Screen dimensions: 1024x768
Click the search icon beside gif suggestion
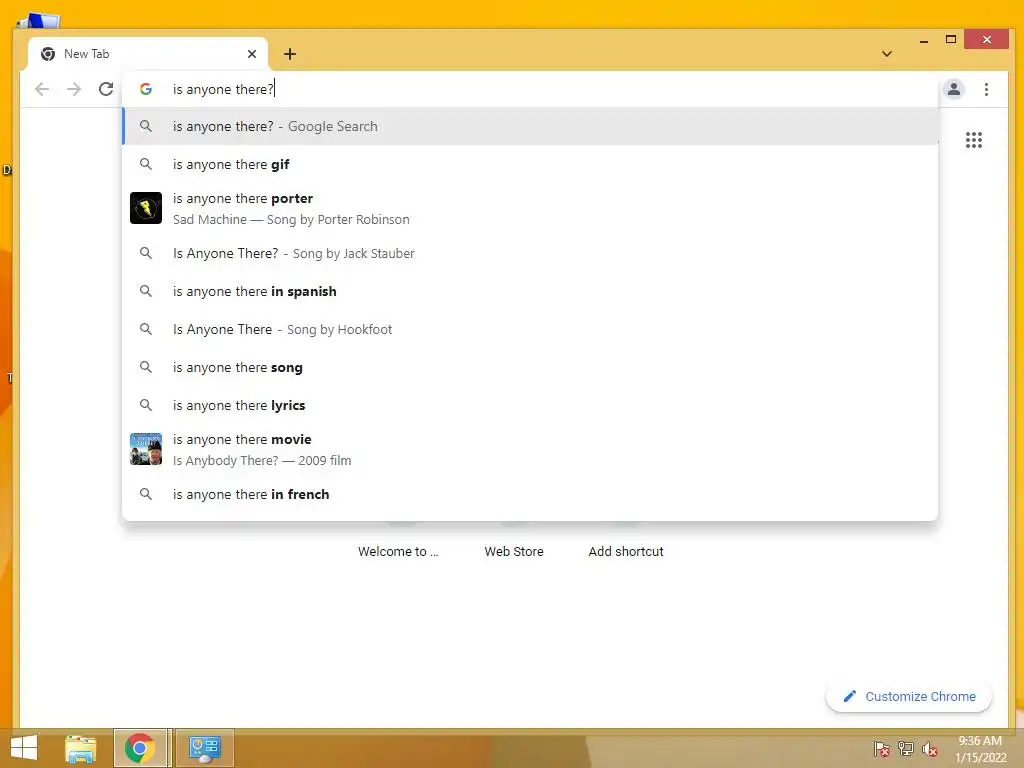146,164
